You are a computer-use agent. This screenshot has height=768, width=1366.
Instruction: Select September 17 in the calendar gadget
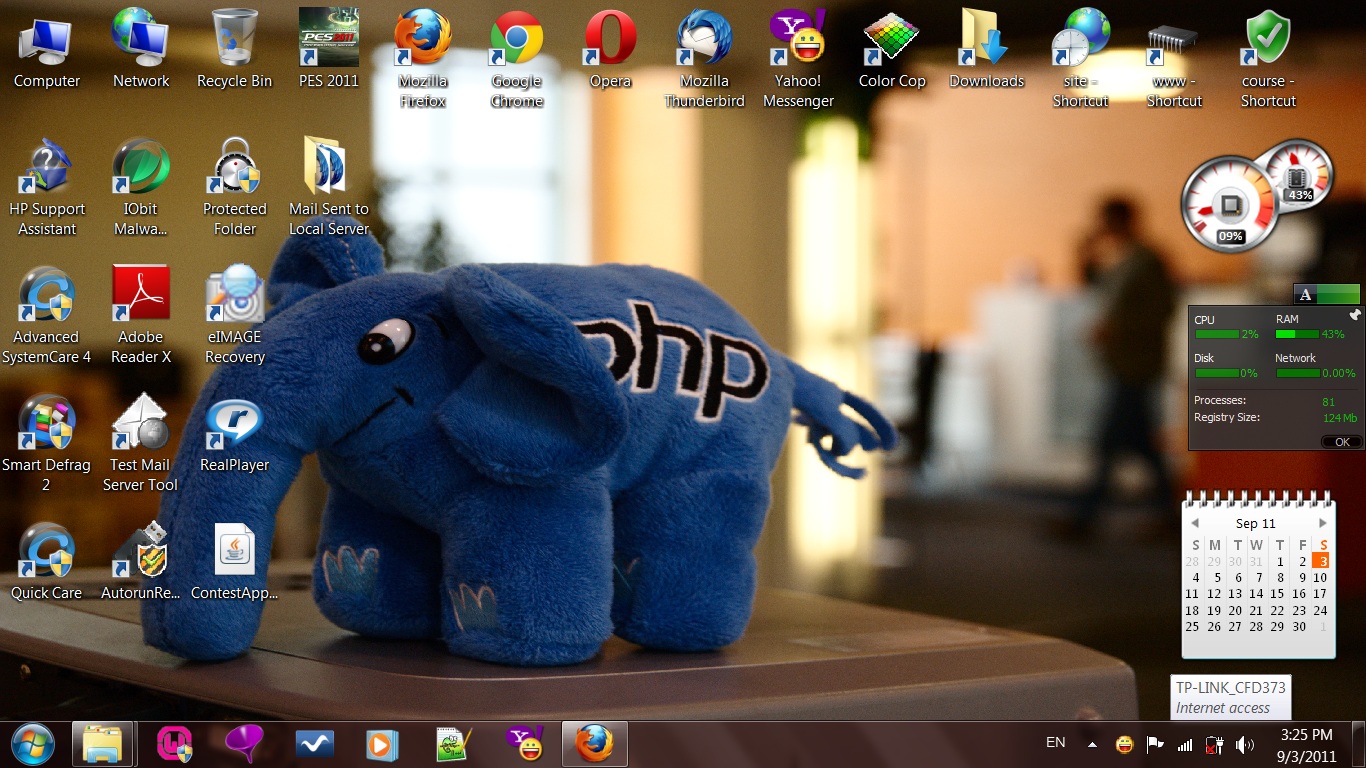(x=1320, y=594)
